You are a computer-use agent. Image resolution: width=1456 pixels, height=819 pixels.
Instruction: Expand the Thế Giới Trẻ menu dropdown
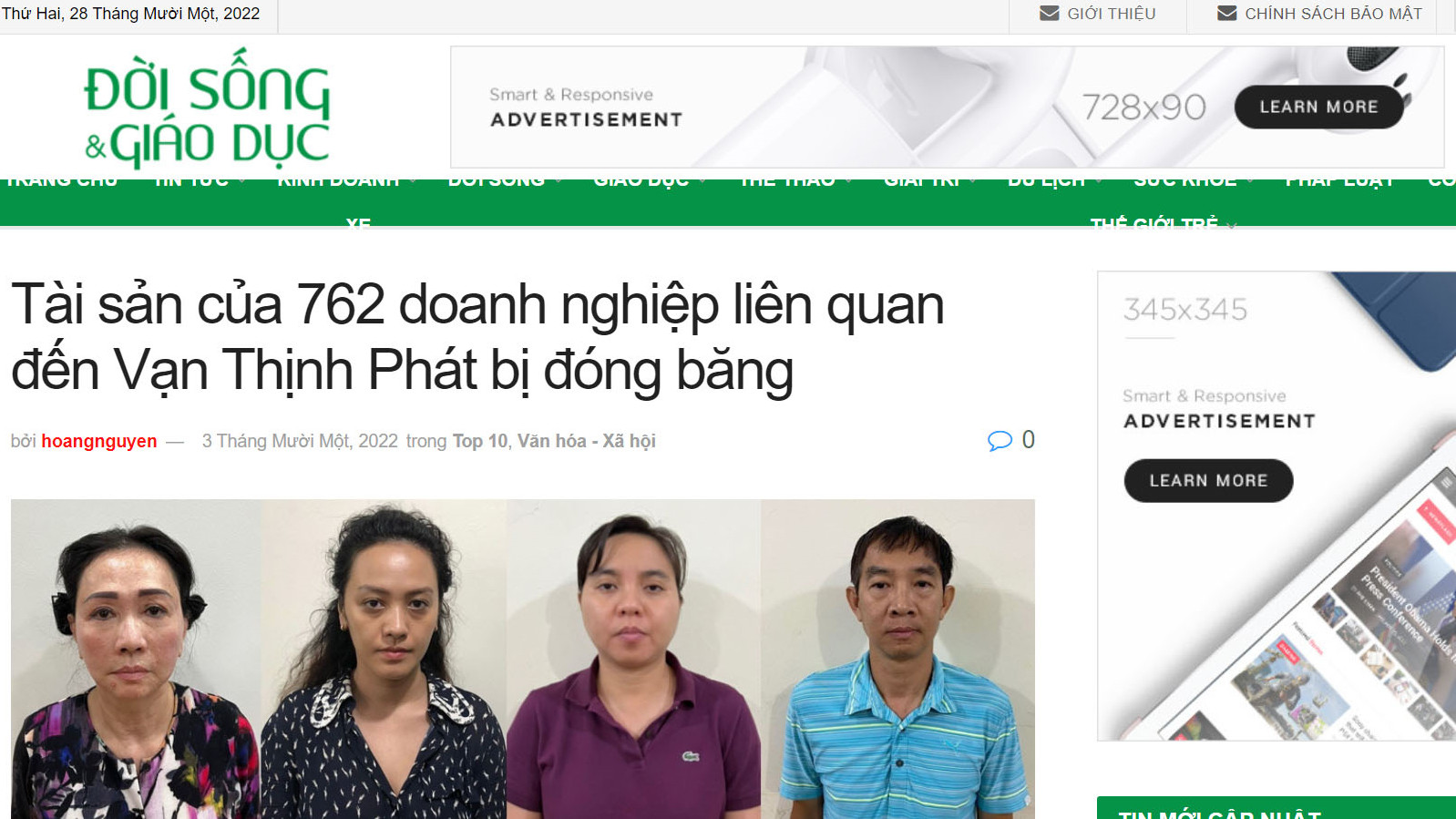(1232, 224)
